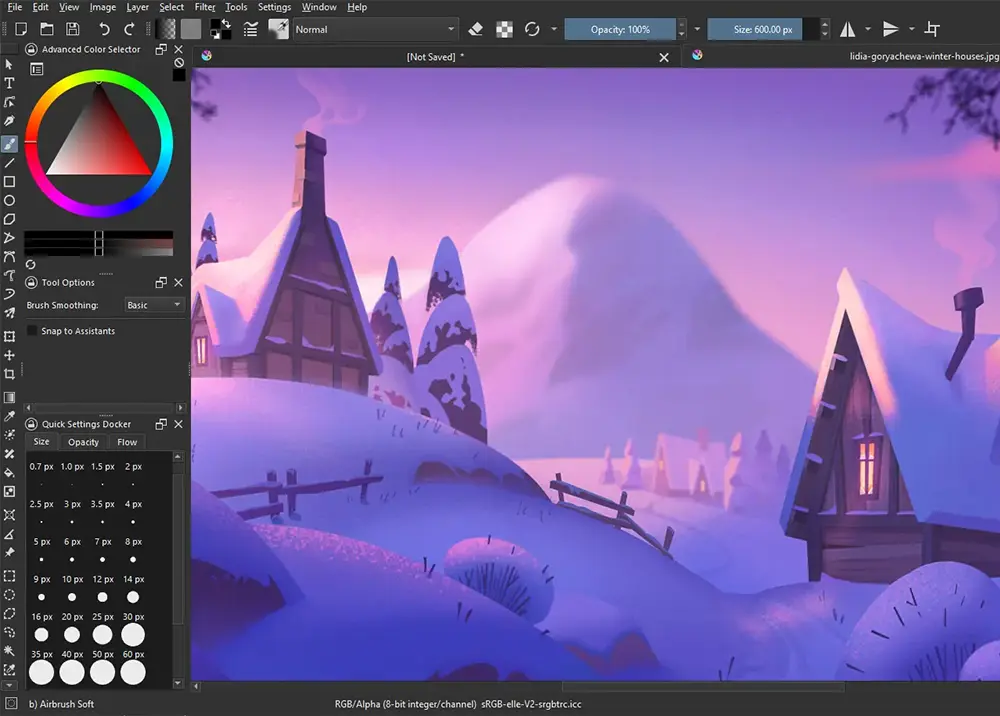
Task: Lock the Quick Settings Docker
Action: point(31,424)
